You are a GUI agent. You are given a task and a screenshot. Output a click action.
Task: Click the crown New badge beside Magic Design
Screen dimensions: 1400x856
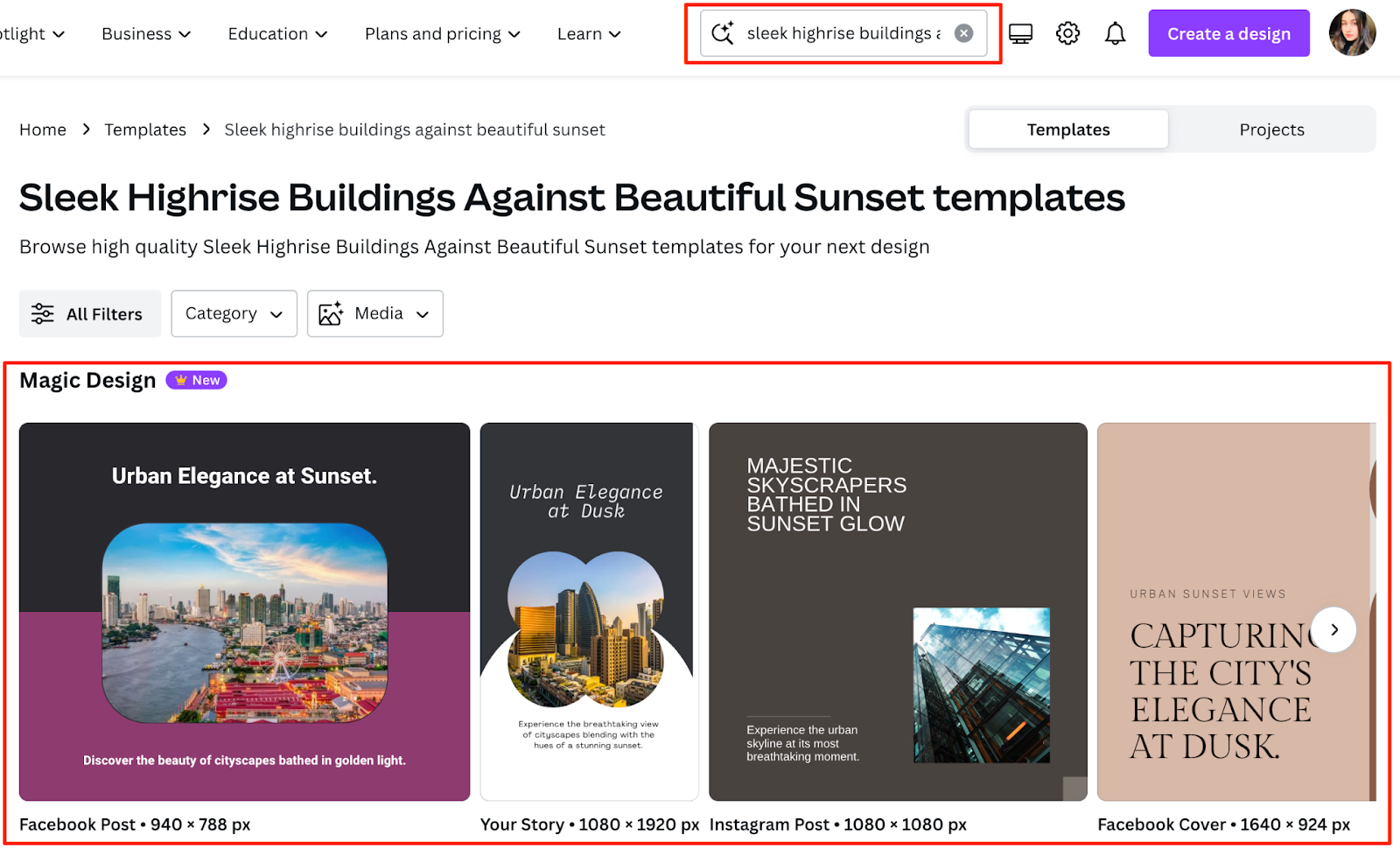pyautogui.click(x=197, y=380)
